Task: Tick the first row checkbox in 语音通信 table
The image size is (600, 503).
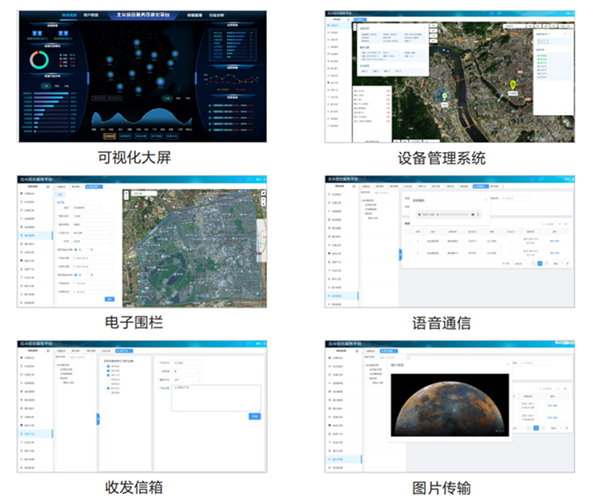Action: (x=409, y=241)
